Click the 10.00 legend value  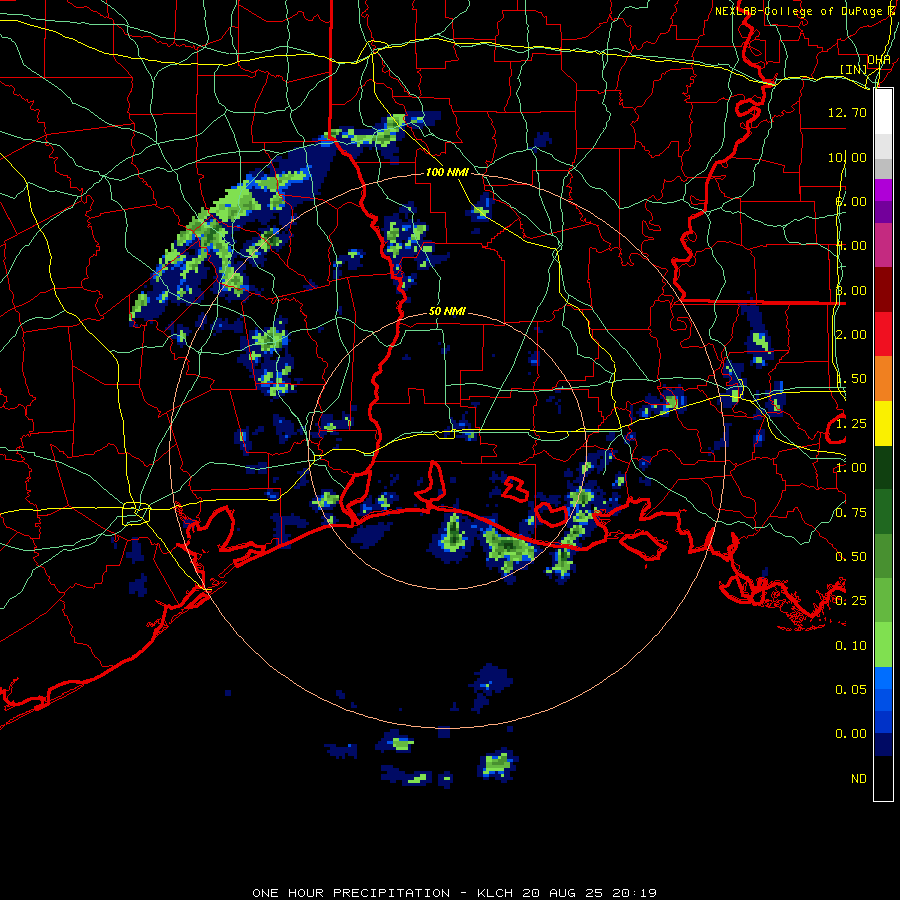[847, 157]
